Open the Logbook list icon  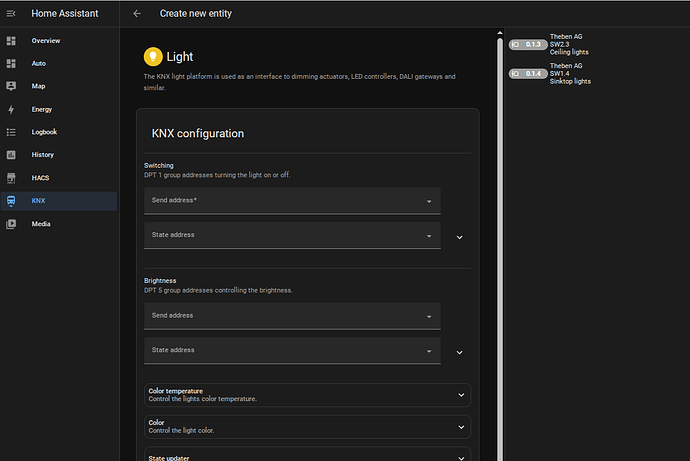tap(11, 132)
